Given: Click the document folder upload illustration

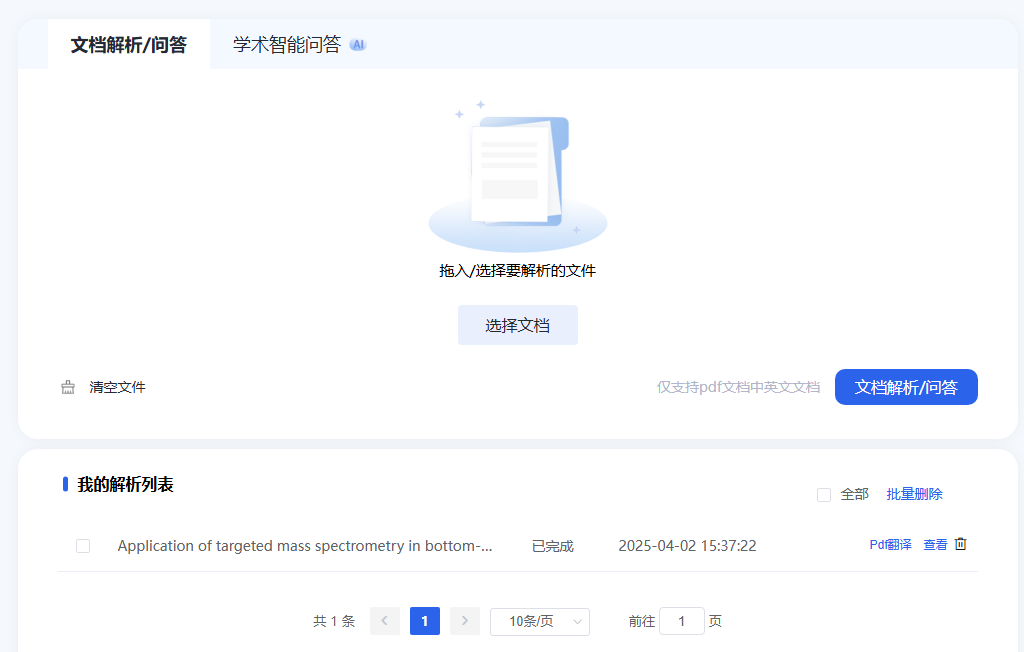Looking at the screenshot, I should pyautogui.click(x=517, y=176).
